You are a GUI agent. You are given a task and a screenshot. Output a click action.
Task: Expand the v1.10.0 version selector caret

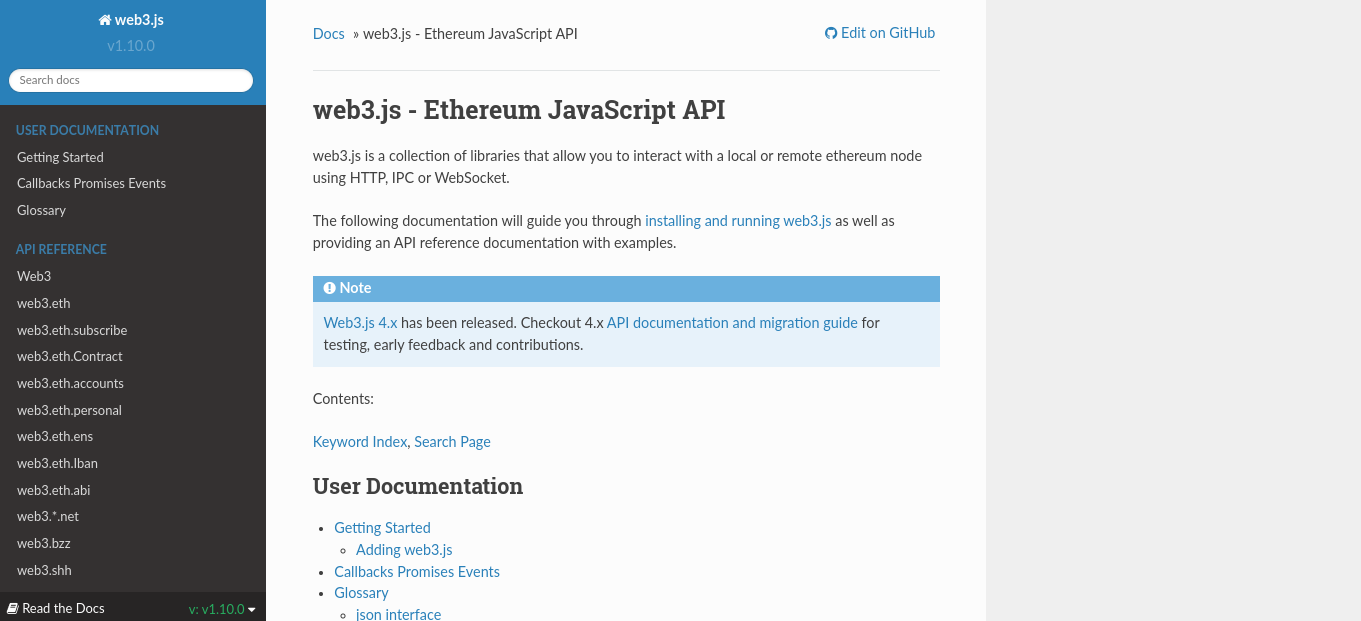252,610
